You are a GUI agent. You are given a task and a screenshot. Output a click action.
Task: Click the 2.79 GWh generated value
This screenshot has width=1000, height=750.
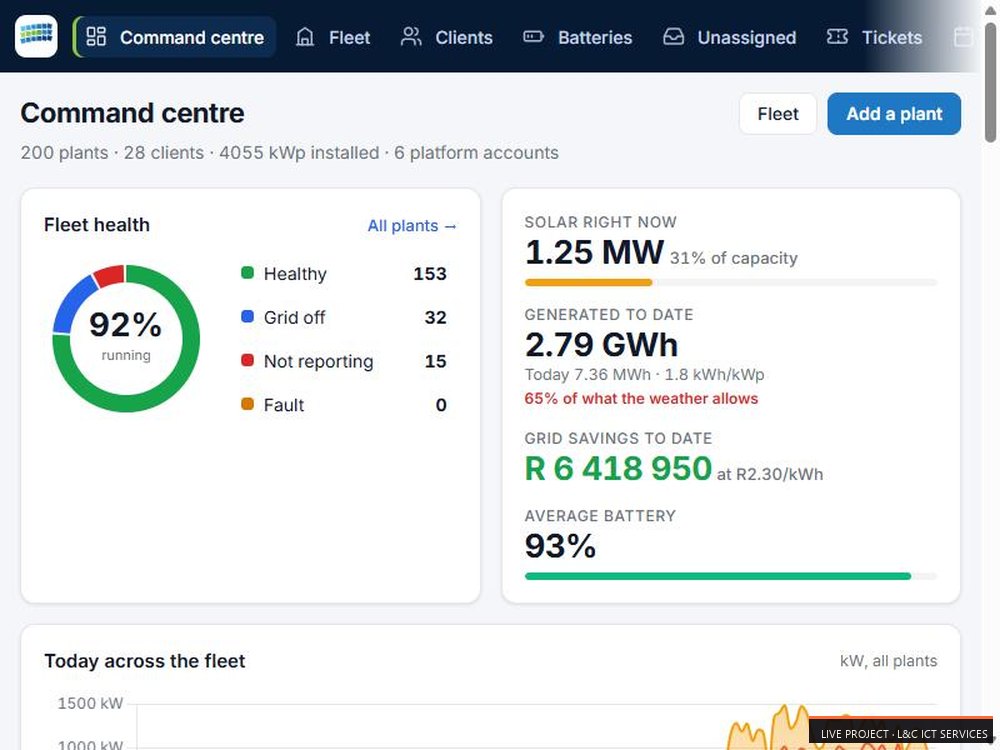pyautogui.click(x=601, y=344)
